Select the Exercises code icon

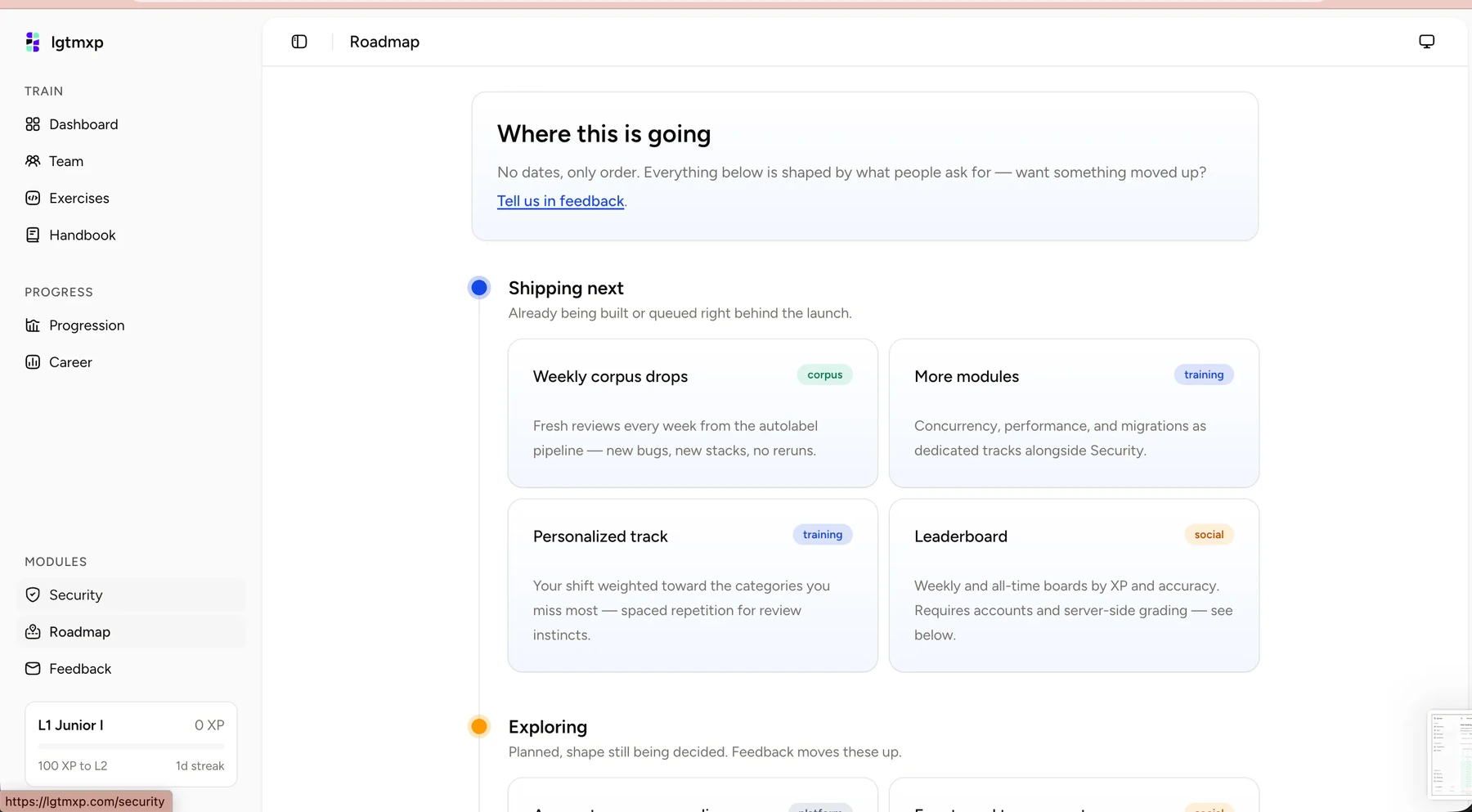tap(33, 198)
